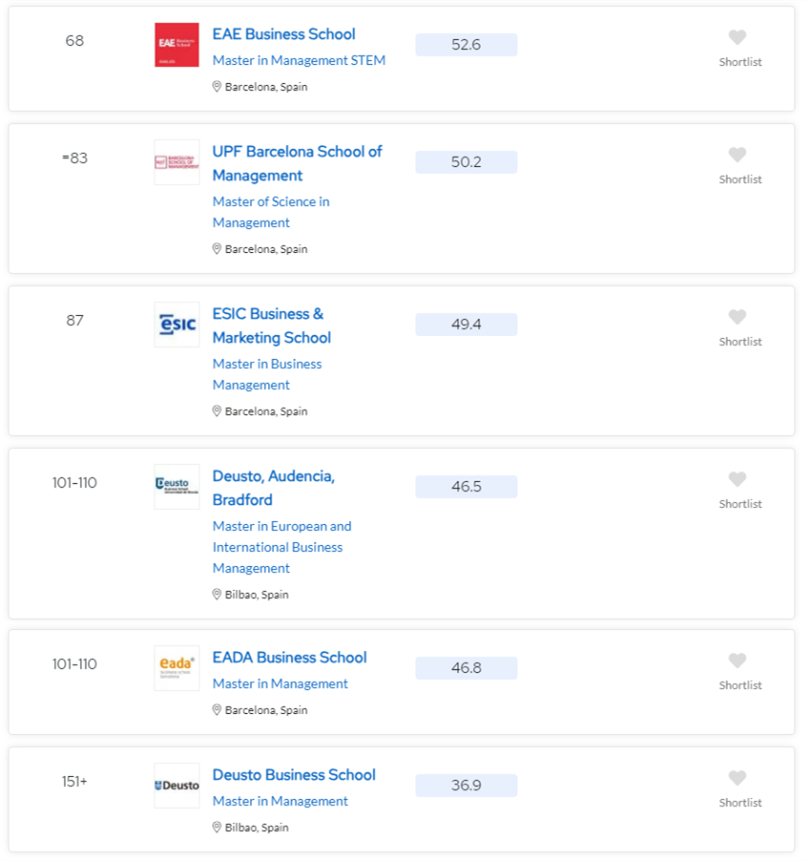Screen dimensions: 810x861
Task: Open EAE Business School logo thumbnail
Action: pos(177,45)
